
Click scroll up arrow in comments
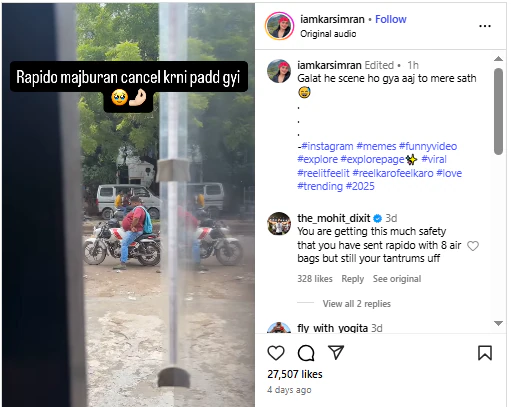tap(498, 59)
